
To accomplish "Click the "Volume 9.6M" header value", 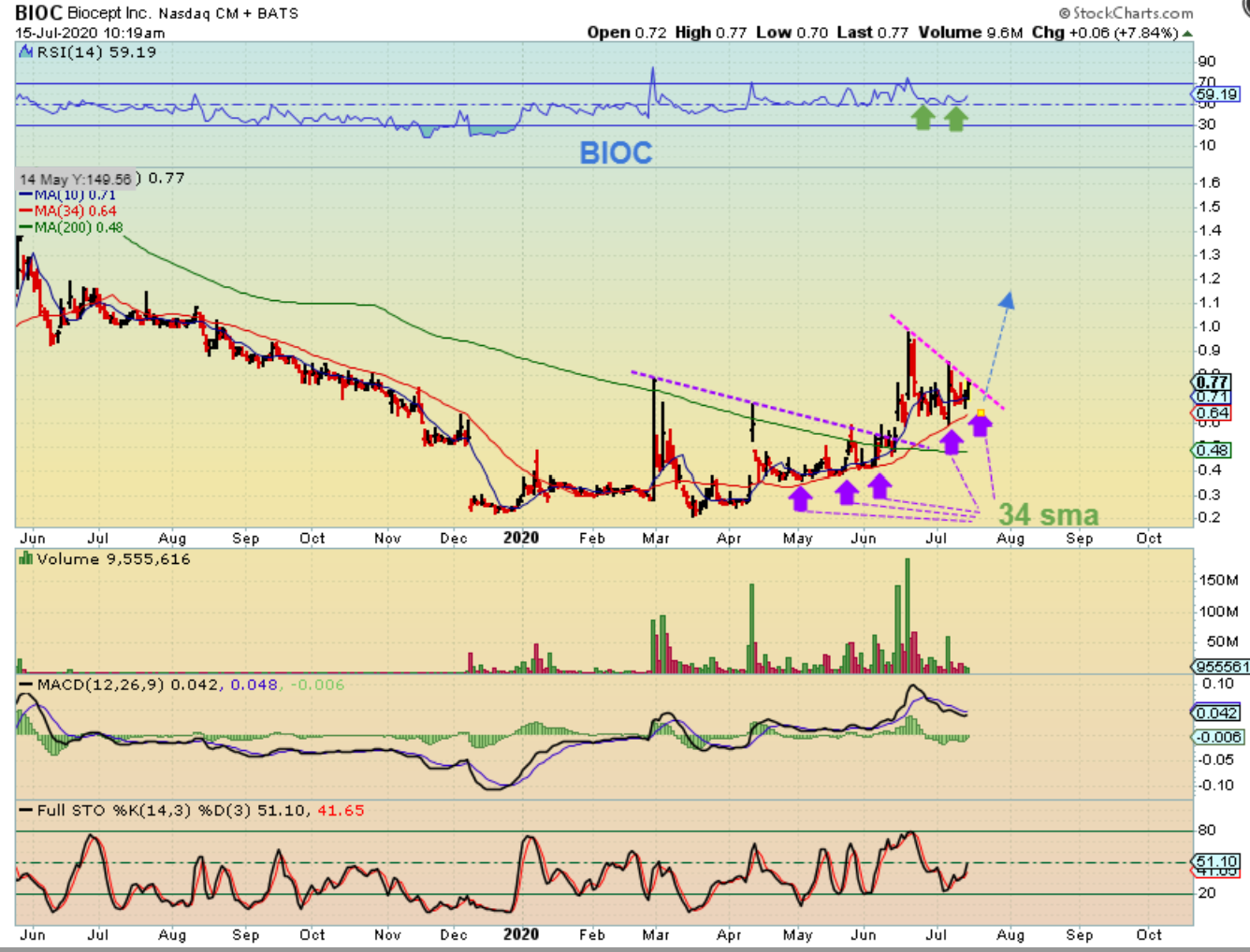I will tap(970, 33).
